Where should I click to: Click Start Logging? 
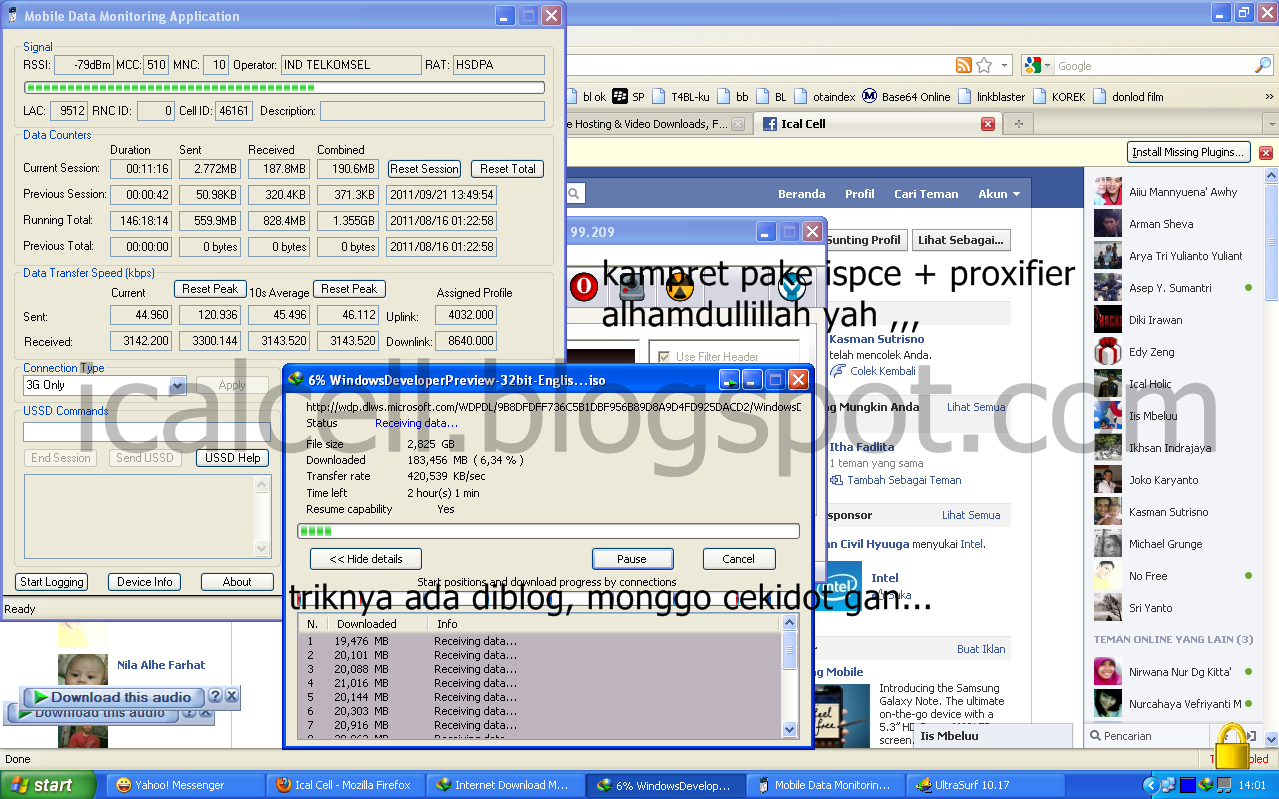pyautogui.click(x=52, y=582)
